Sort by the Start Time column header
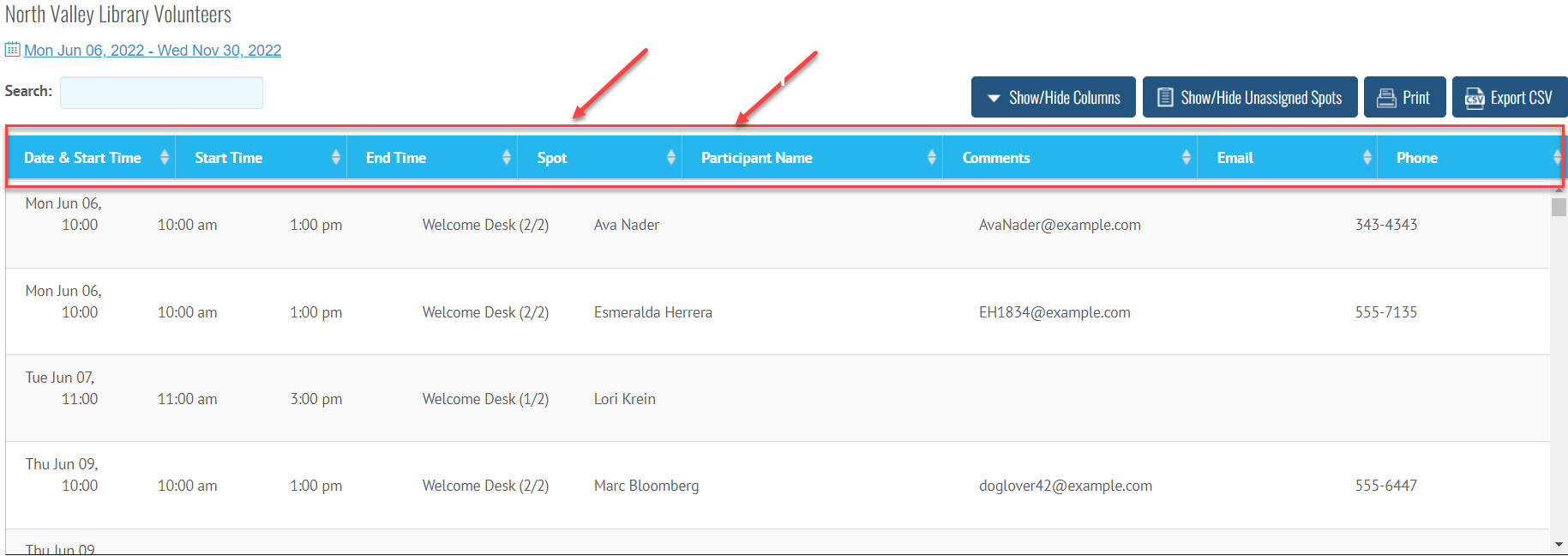This screenshot has height=556, width=1568. point(229,158)
